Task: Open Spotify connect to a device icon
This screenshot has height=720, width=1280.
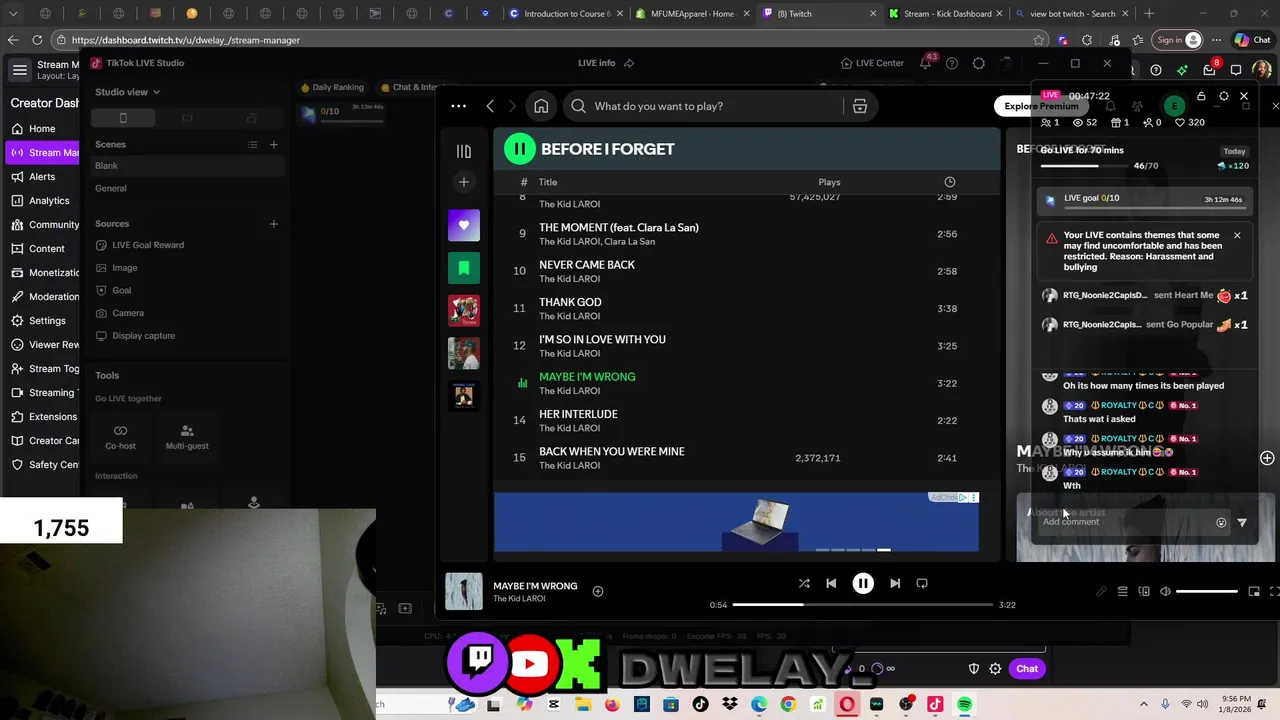Action: (1144, 592)
